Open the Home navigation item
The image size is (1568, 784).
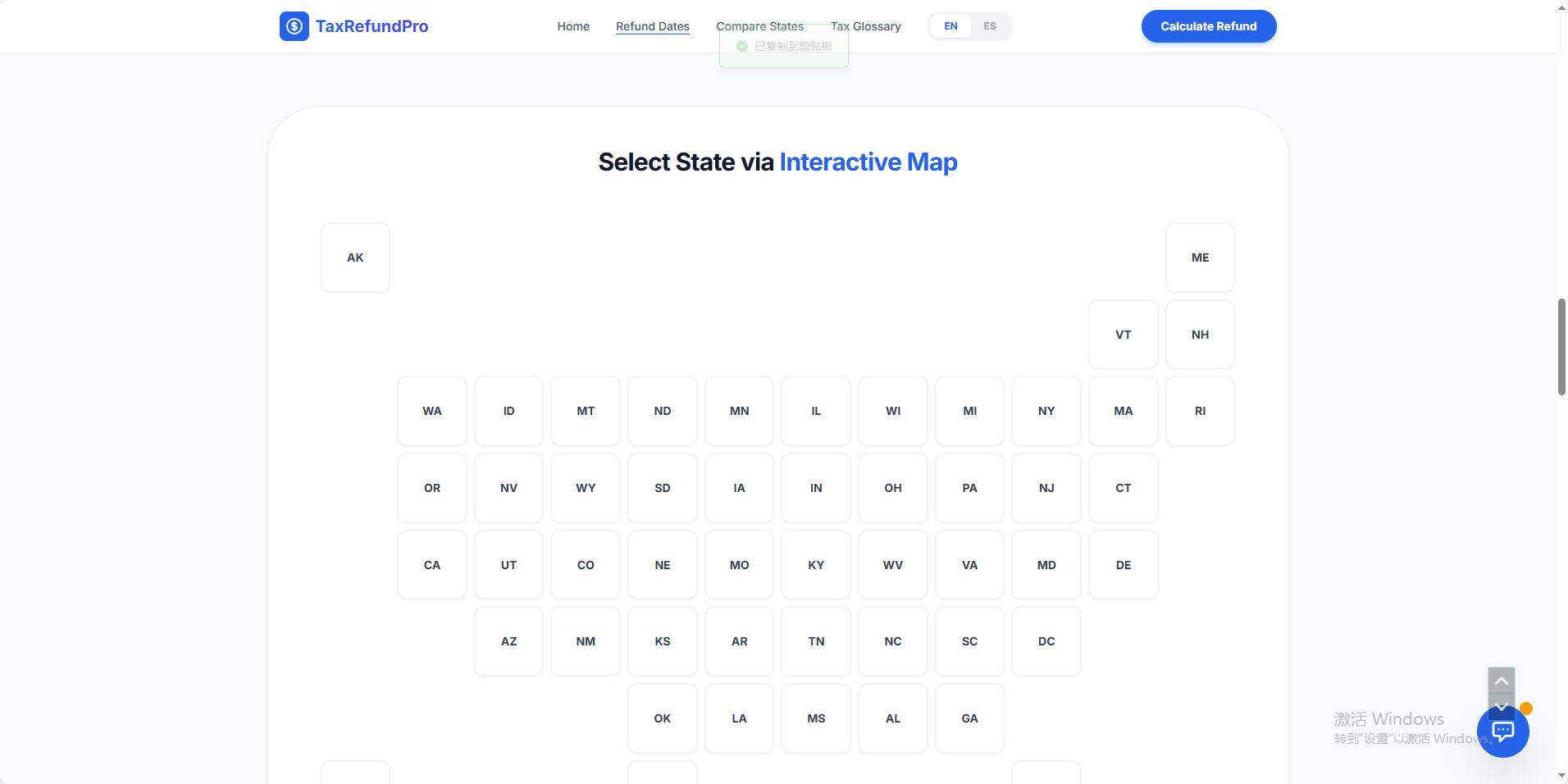coord(572,25)
